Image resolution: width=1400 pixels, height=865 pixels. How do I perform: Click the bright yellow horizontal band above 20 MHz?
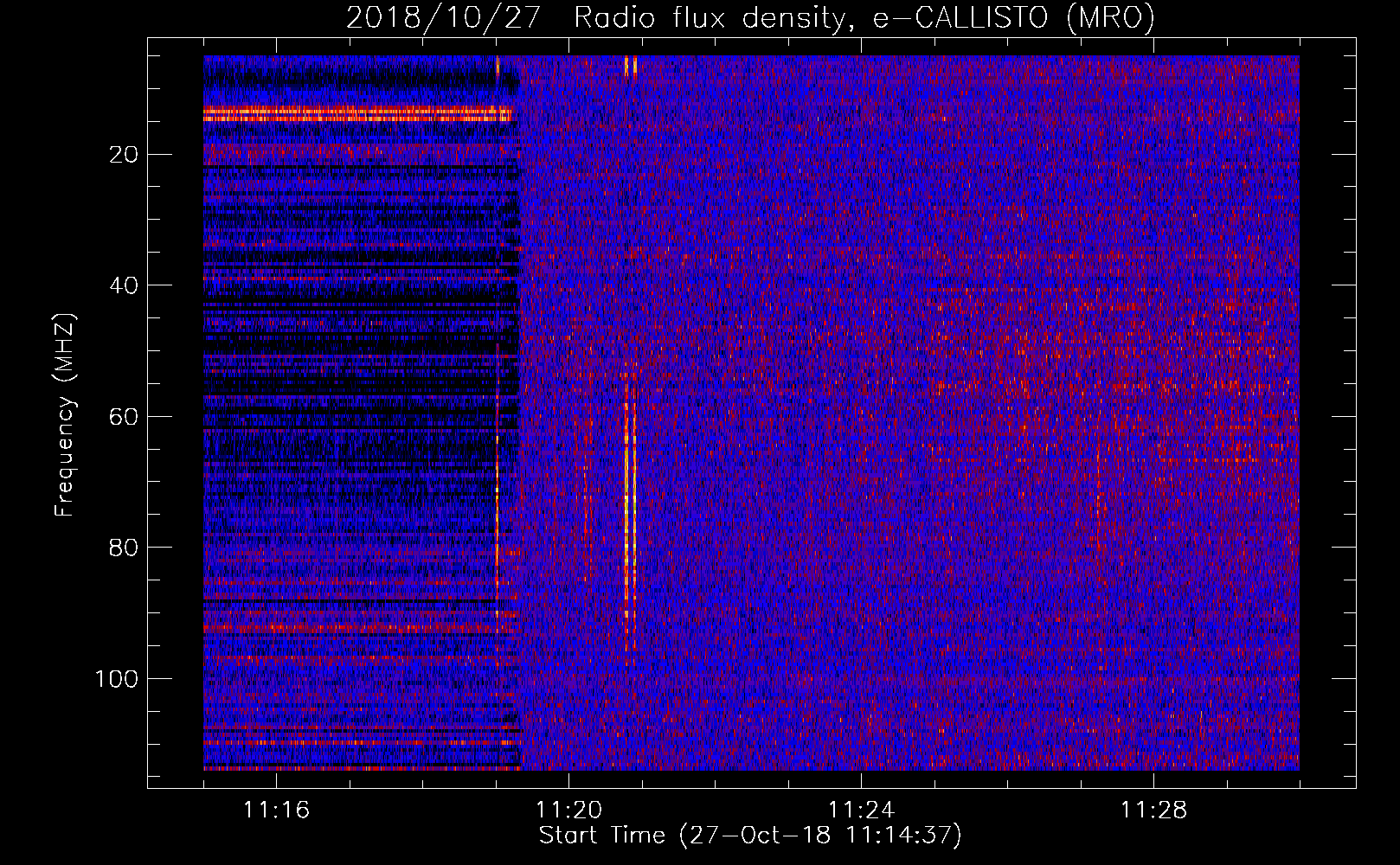point(357,112)
